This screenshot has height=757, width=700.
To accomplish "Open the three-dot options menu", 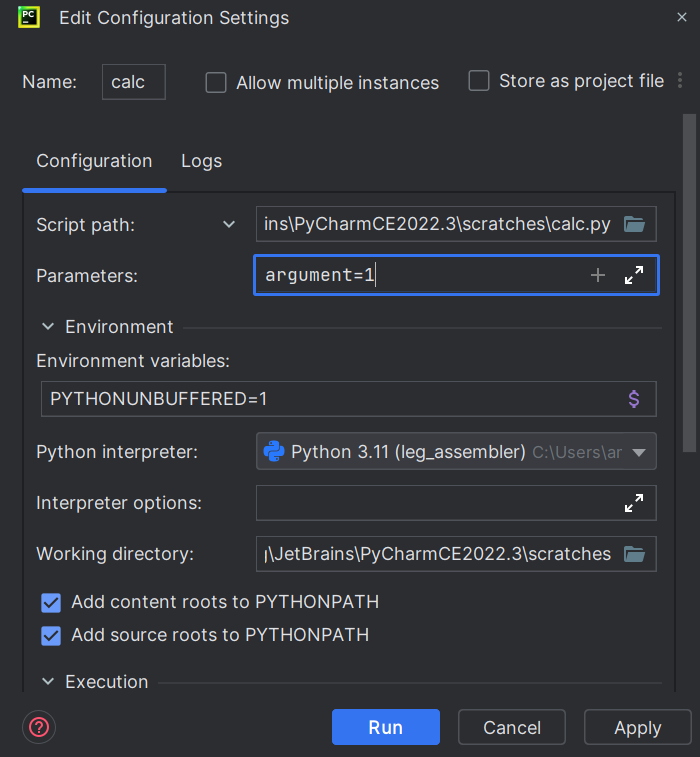I will click(681, 81).
